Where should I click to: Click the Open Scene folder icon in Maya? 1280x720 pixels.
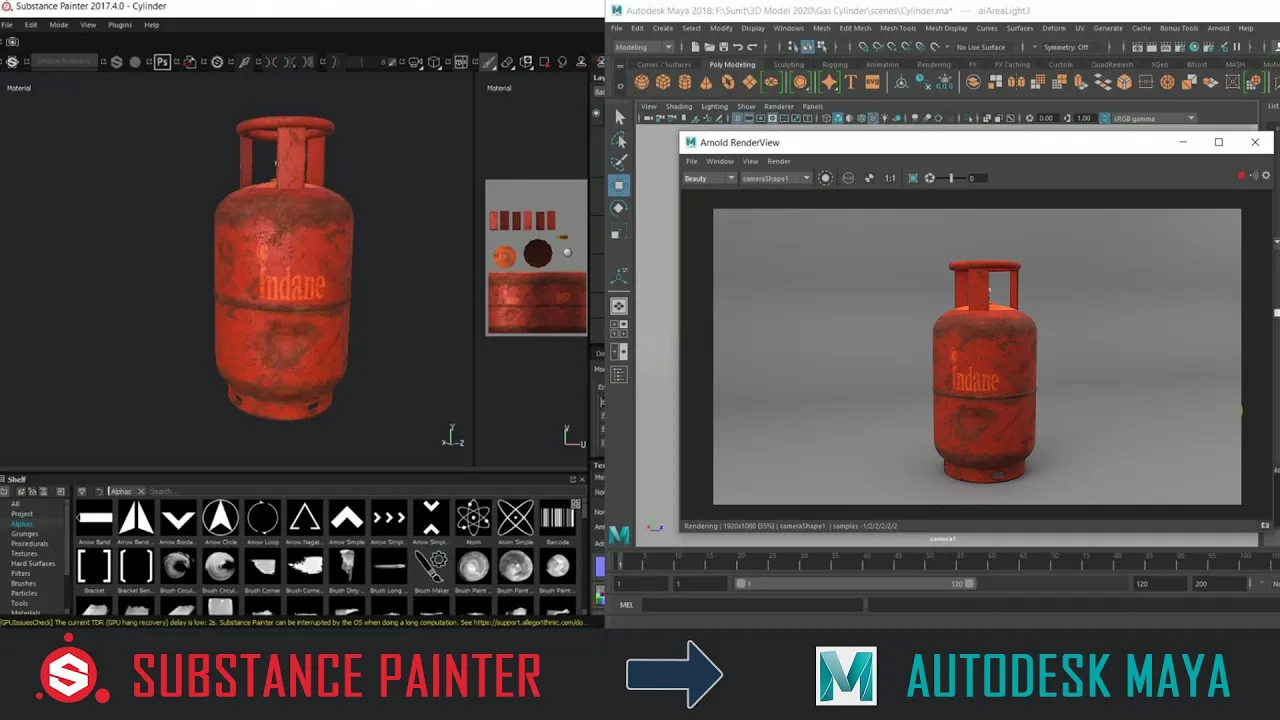pyautogui.click(x=709, y=47)
